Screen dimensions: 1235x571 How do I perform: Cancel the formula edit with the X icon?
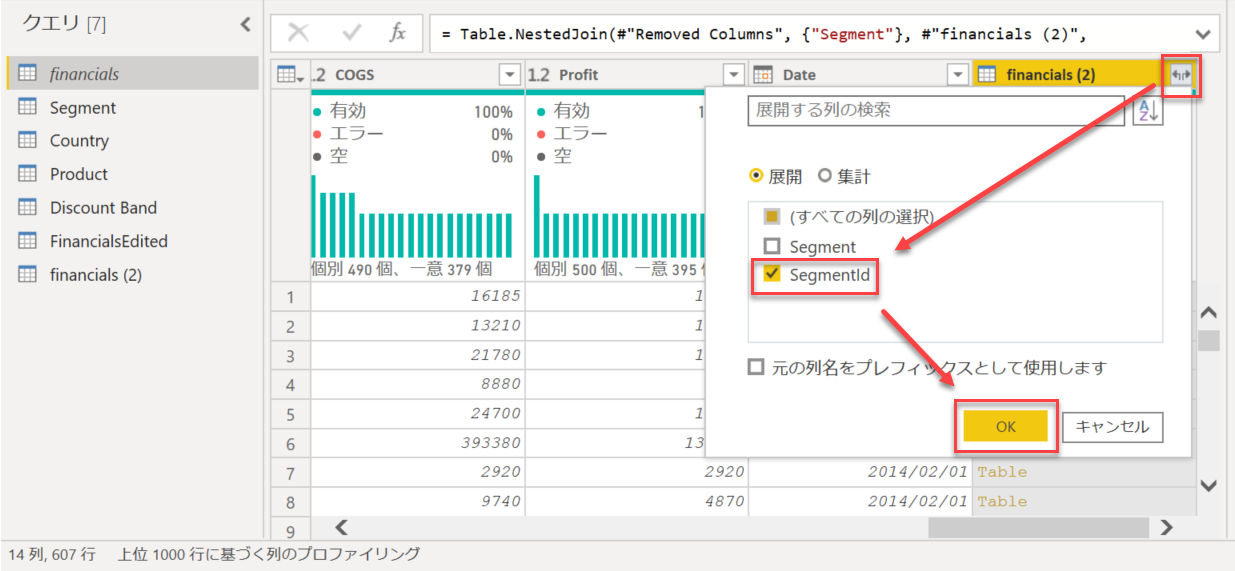click(298, 33)
